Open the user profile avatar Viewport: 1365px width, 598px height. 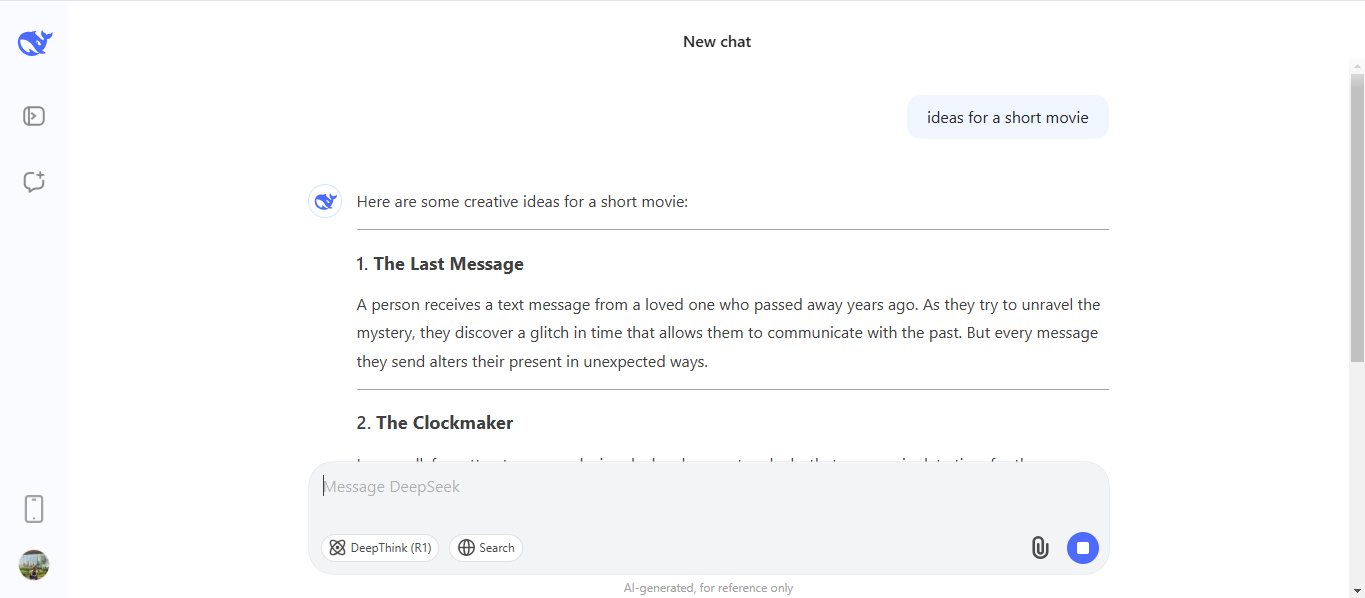click(34, 565)
